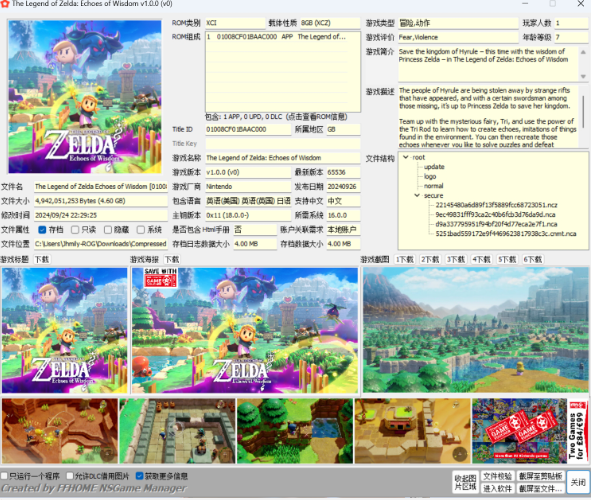Open the canyon desert screenshot thumbnail
This screenshot has width=591, height=500.
(x=60, y=431)
